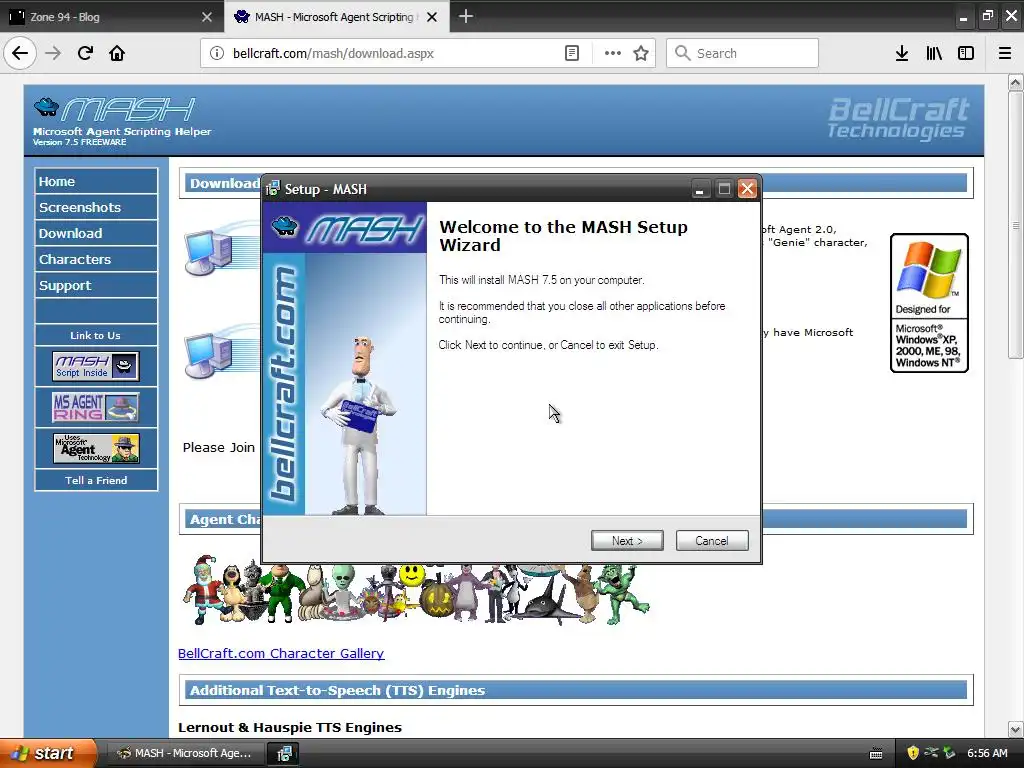Click the page scrollbar up arrow
Viewport: 1024px width, 768px height.
1016,82
